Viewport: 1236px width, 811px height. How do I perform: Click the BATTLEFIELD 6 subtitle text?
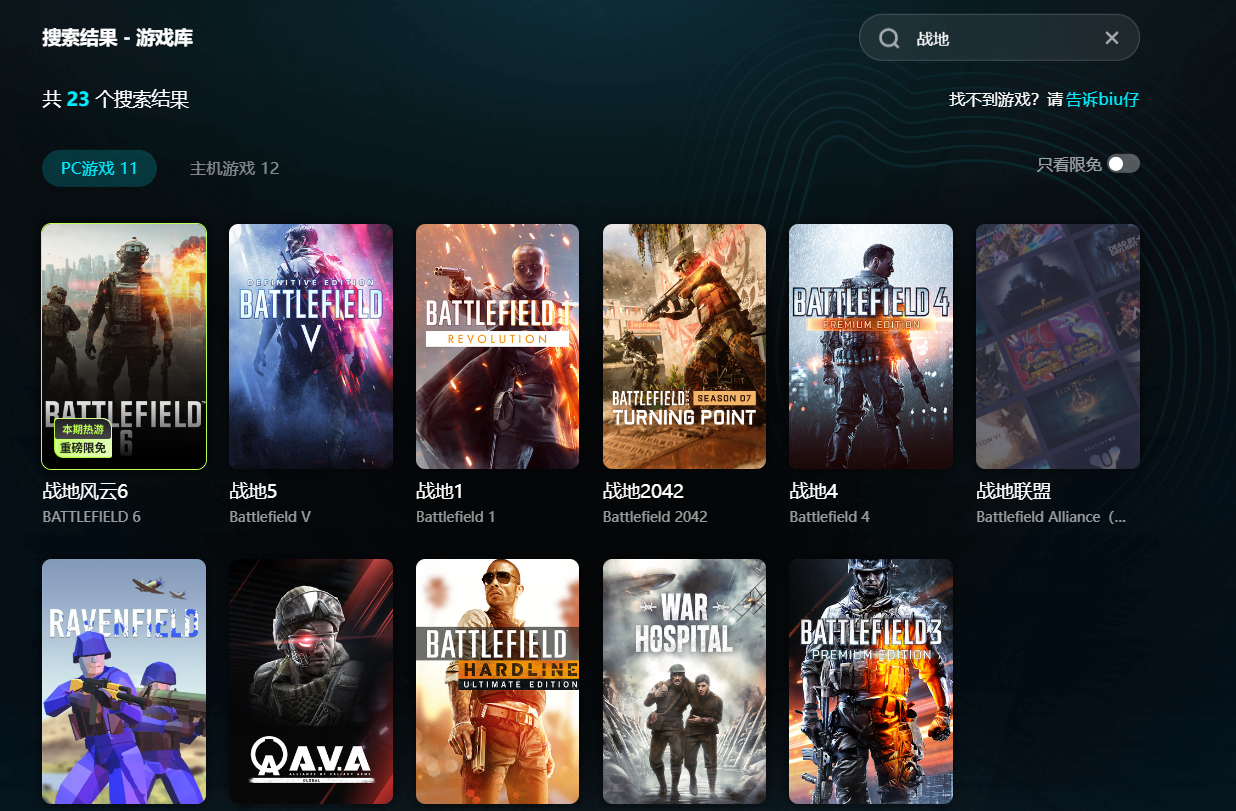[92, 517]
